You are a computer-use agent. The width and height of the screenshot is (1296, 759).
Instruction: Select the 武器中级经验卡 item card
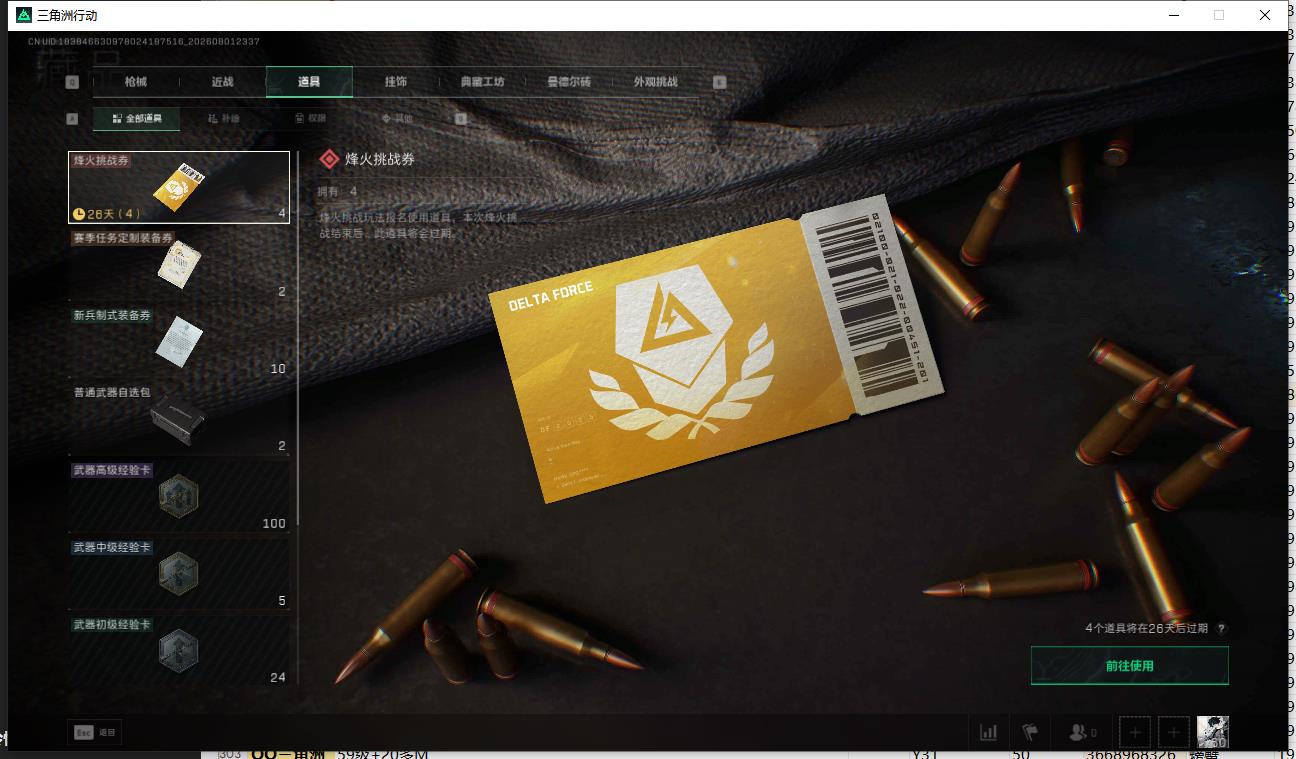[179, 574]
